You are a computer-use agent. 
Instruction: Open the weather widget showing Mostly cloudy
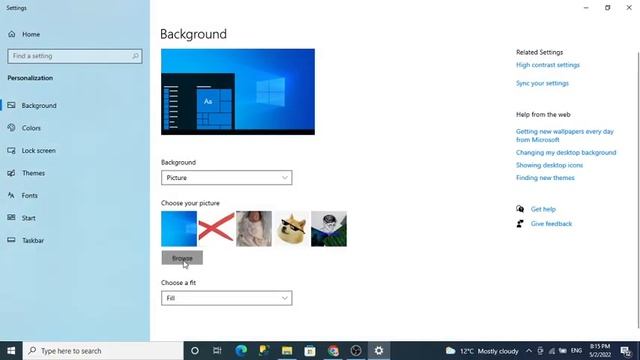pyautogui.click(x=482, y=351)
